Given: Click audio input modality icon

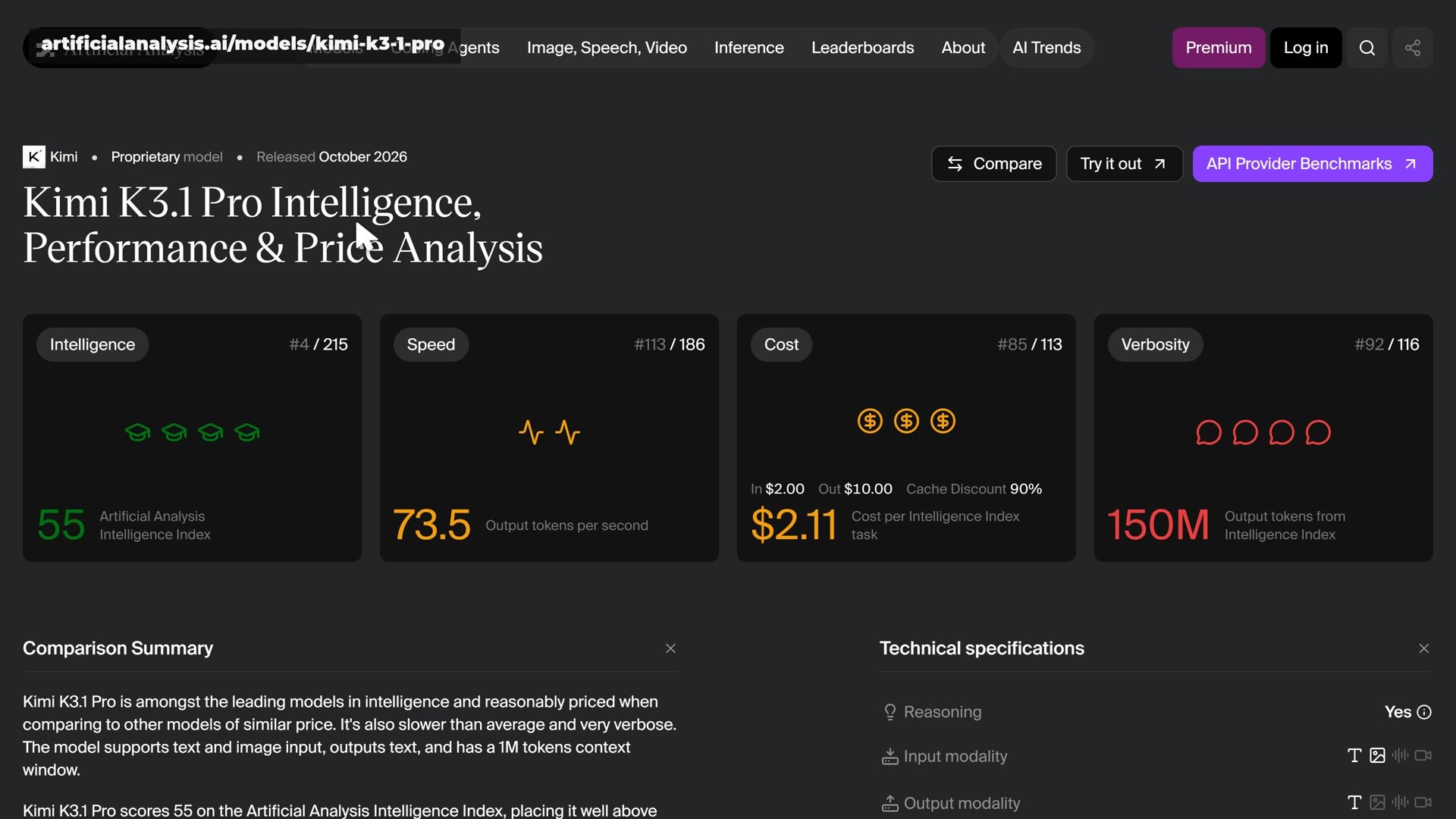Looking at the screenshot, I should (x=1400, y=755).
